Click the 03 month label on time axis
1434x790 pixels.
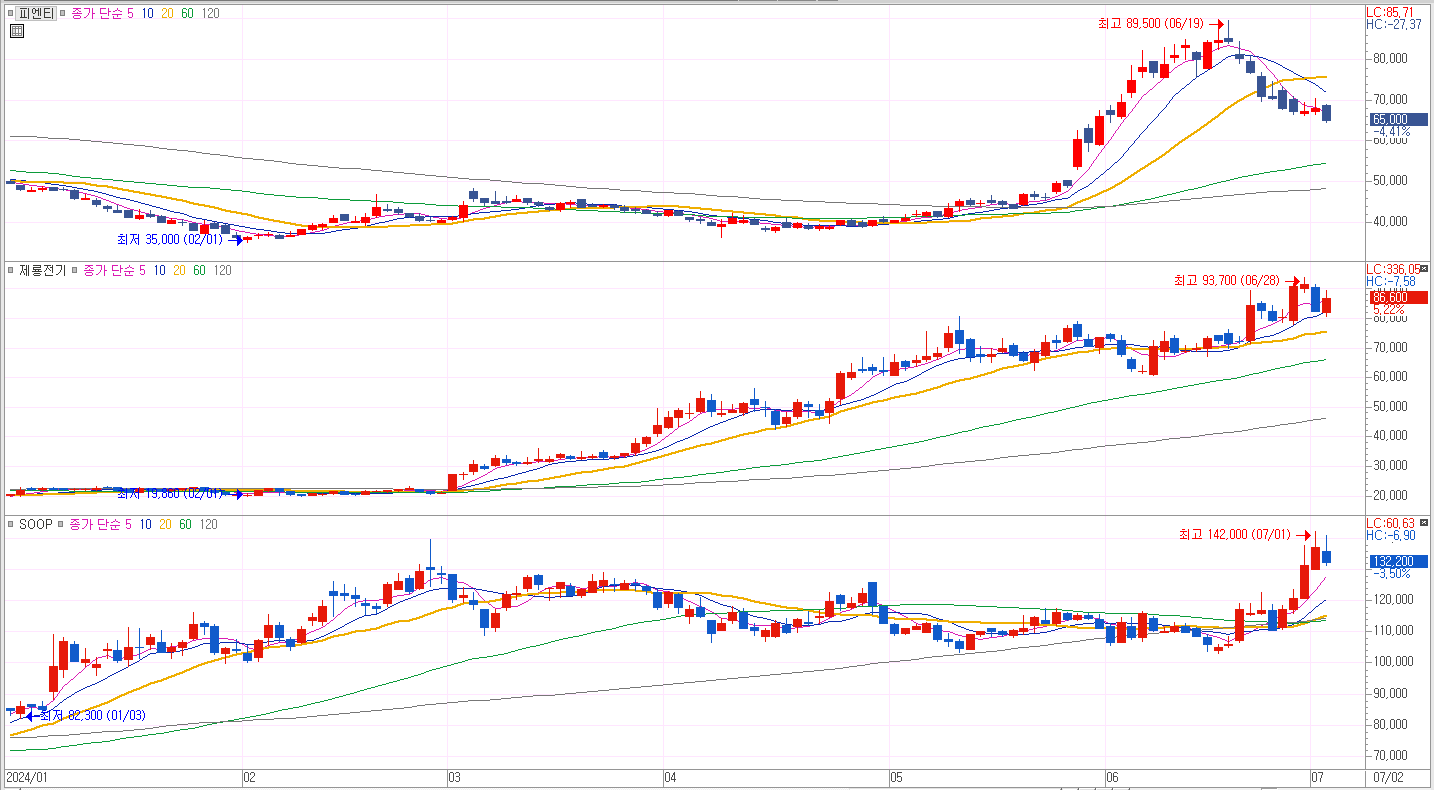[x=454, y=777]
